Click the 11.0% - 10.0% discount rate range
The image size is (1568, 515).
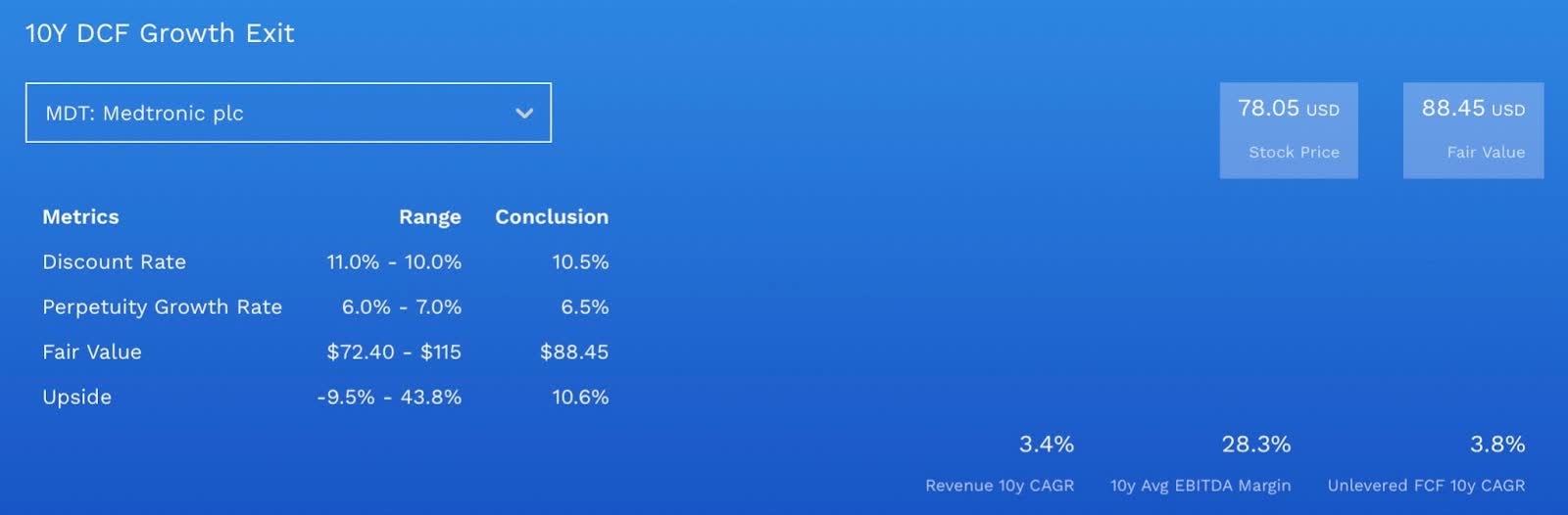394,262
